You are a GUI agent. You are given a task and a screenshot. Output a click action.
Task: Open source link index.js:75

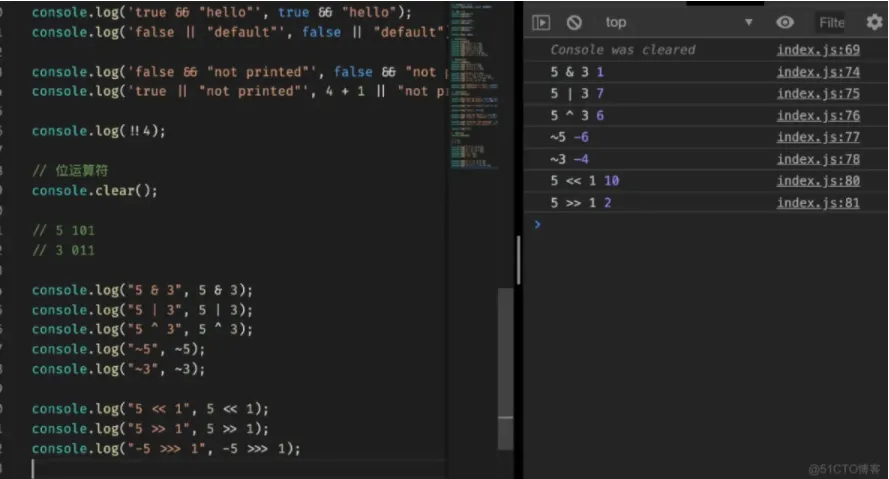pyautogui.click(x=818, y=94)
